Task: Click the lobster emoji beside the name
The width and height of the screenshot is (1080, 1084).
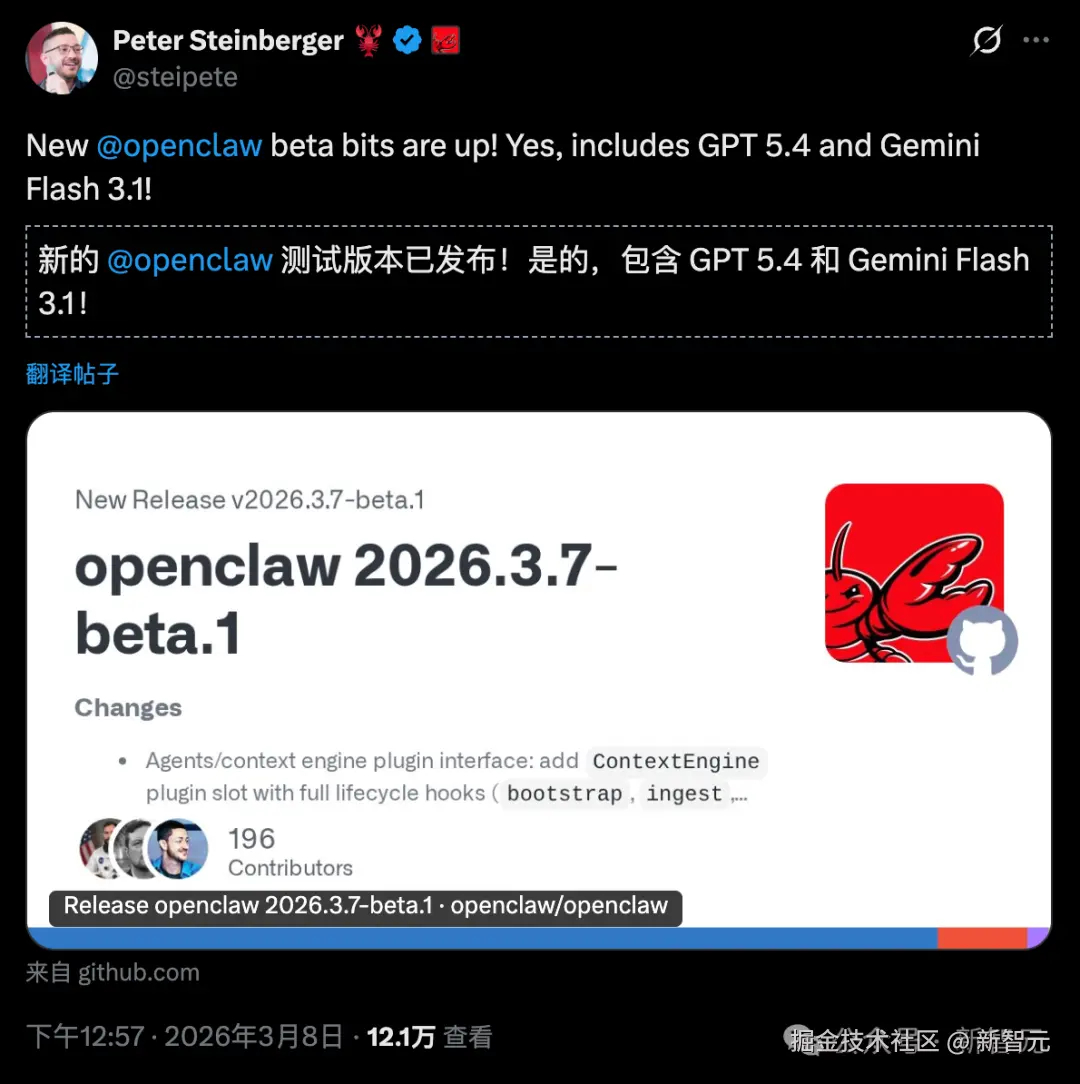Action: pyautogui.click(x=369, y=40)
